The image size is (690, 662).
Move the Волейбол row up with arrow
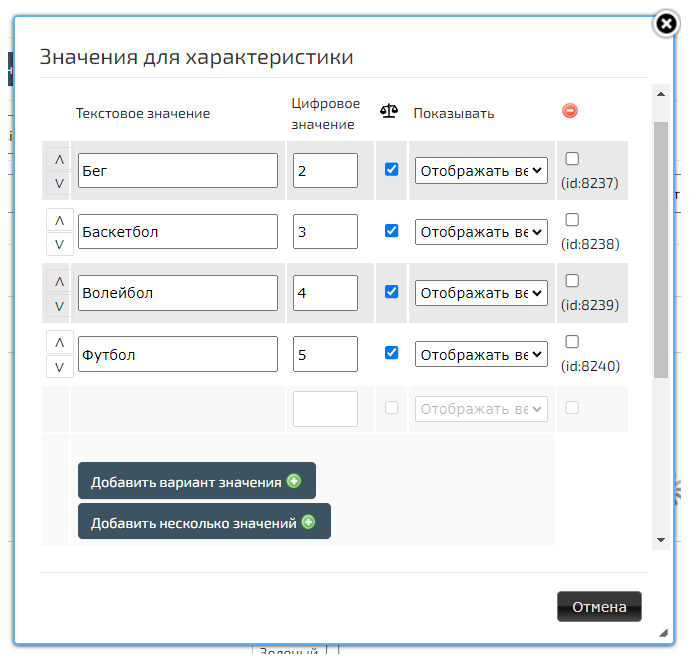pos(58,281)
